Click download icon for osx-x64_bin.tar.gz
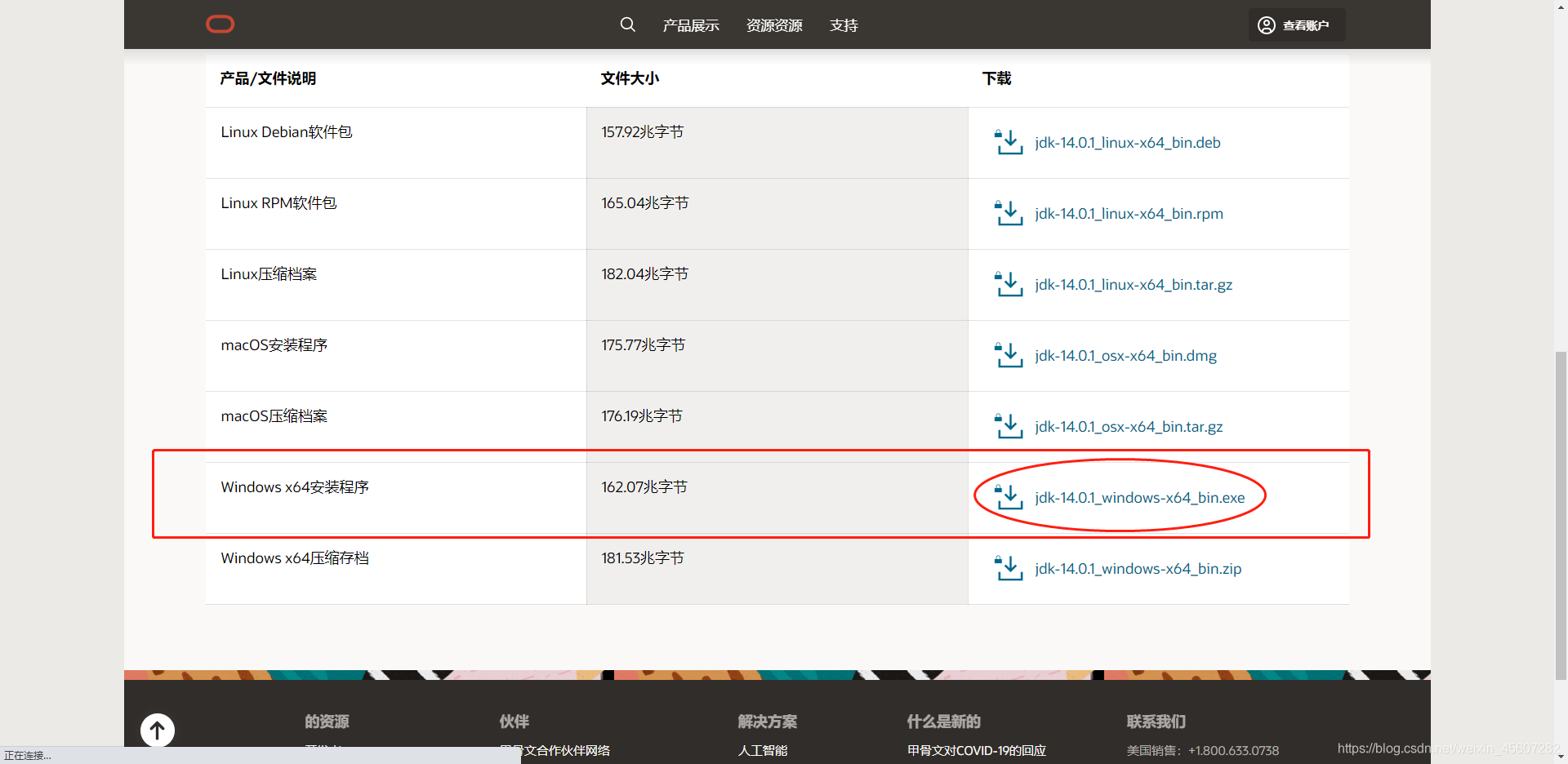This screenshot has width=1568, height=764. tap(1009, 426)
